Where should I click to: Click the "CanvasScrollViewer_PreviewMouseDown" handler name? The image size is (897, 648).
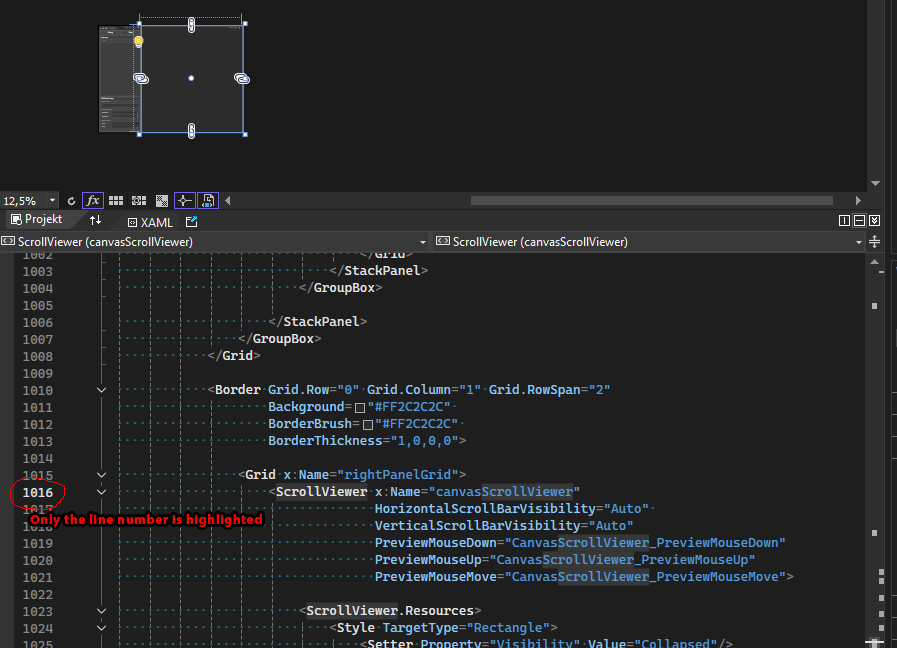coord(645,543)
